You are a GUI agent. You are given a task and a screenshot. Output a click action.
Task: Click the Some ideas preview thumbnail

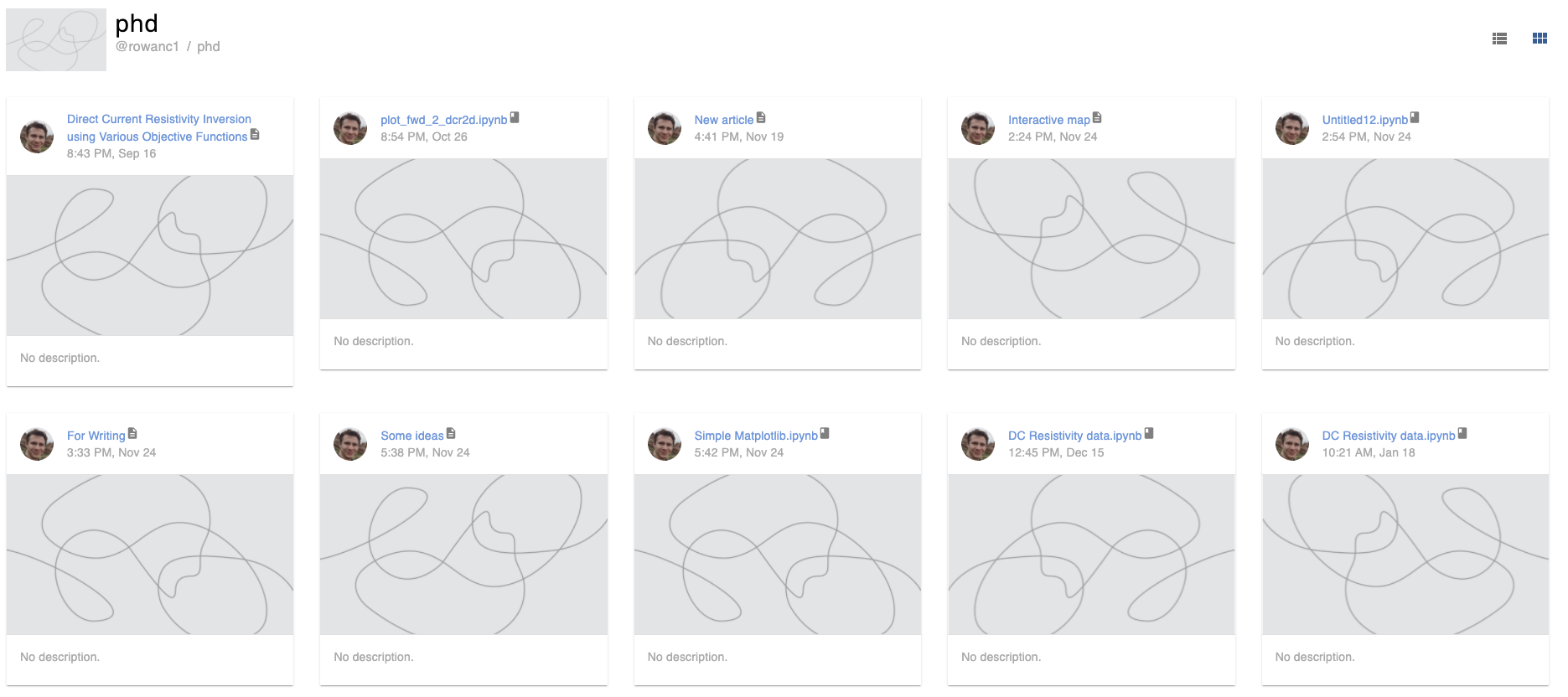point(463,555)
